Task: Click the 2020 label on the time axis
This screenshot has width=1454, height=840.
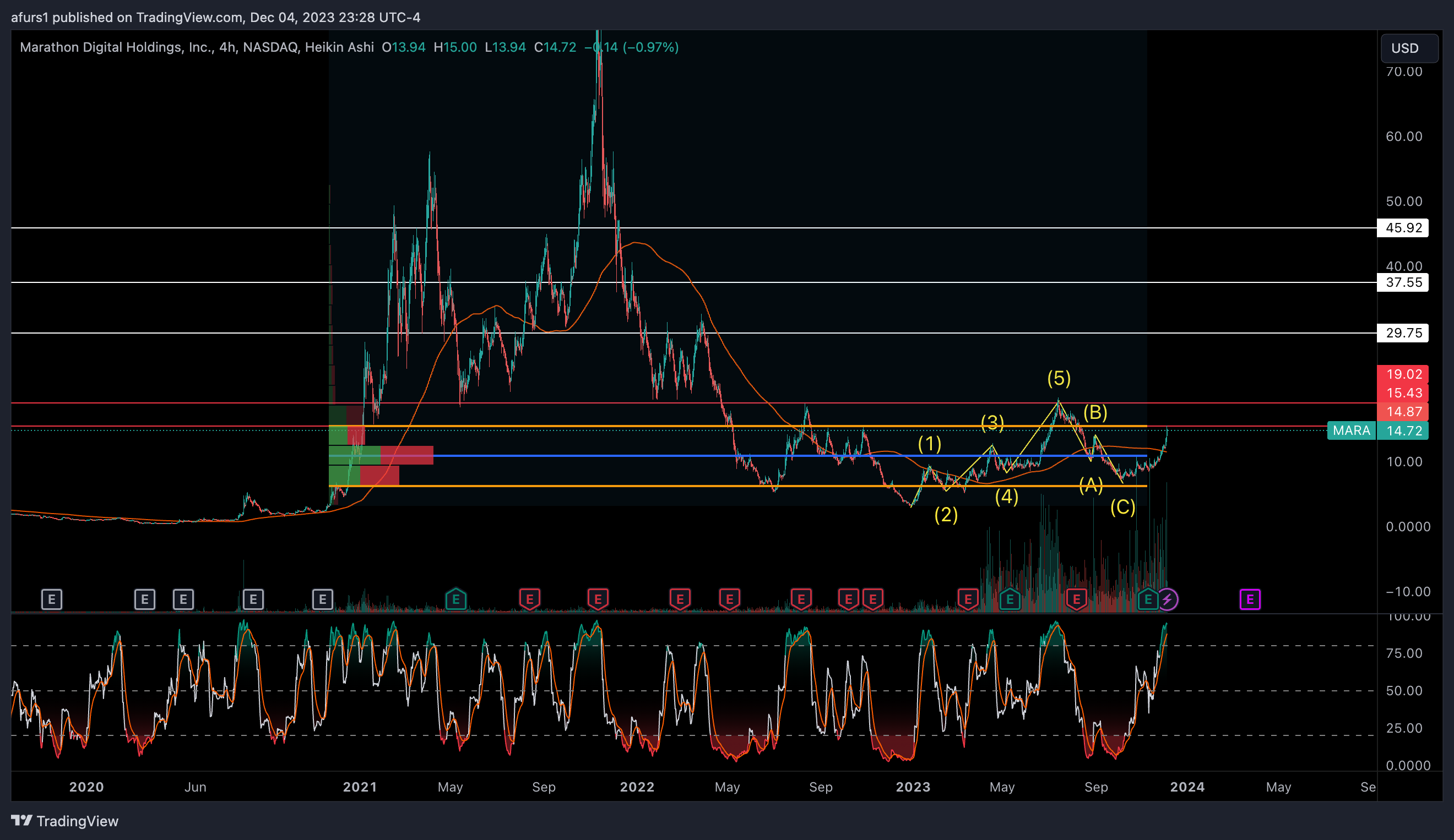Action: pyautogui.click(x=86, y=787)
